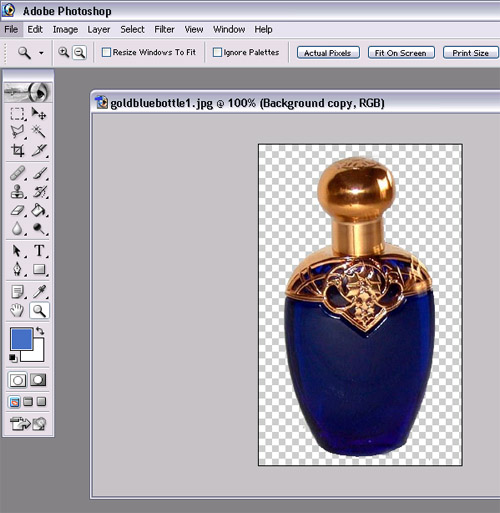This screenshot has height=513, width=500.
Task: Select the Clone Stamp tool
Action: [17, 192]
